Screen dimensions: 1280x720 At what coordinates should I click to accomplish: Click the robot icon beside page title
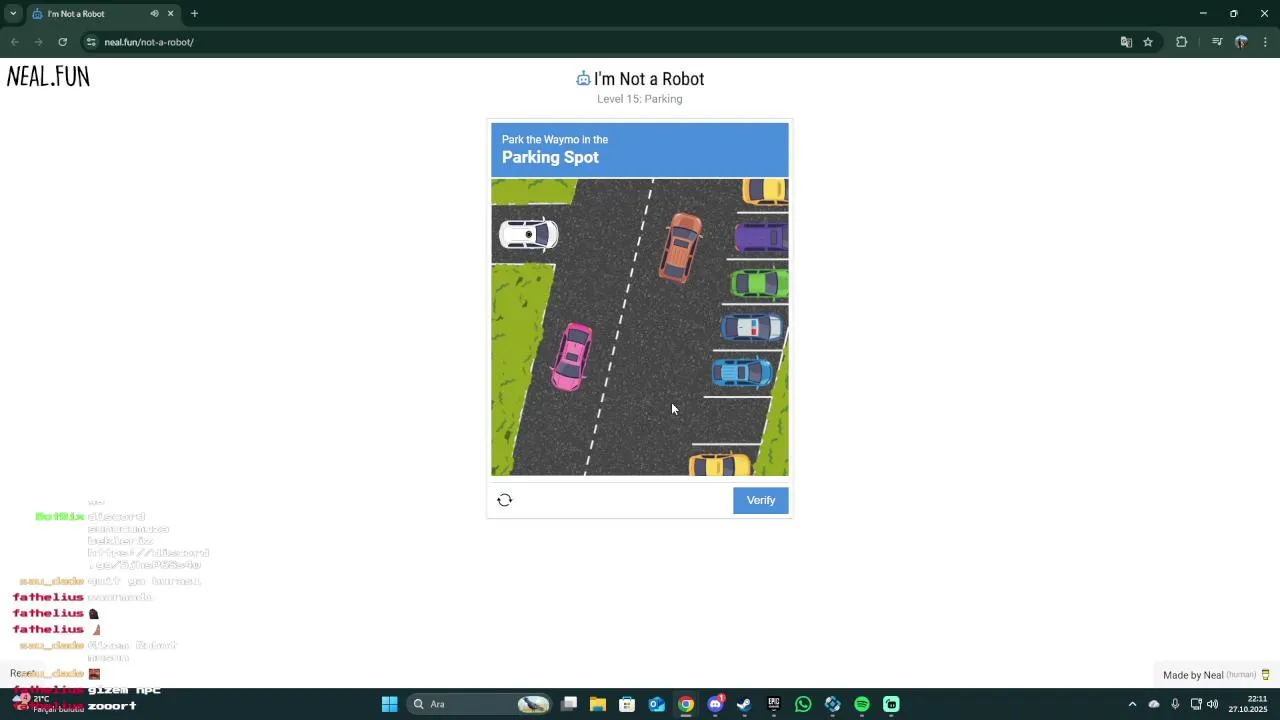tap(583, 78)
